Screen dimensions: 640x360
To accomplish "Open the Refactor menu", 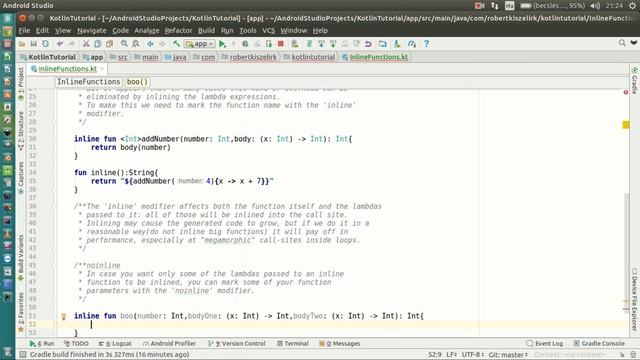I will 178,31.
